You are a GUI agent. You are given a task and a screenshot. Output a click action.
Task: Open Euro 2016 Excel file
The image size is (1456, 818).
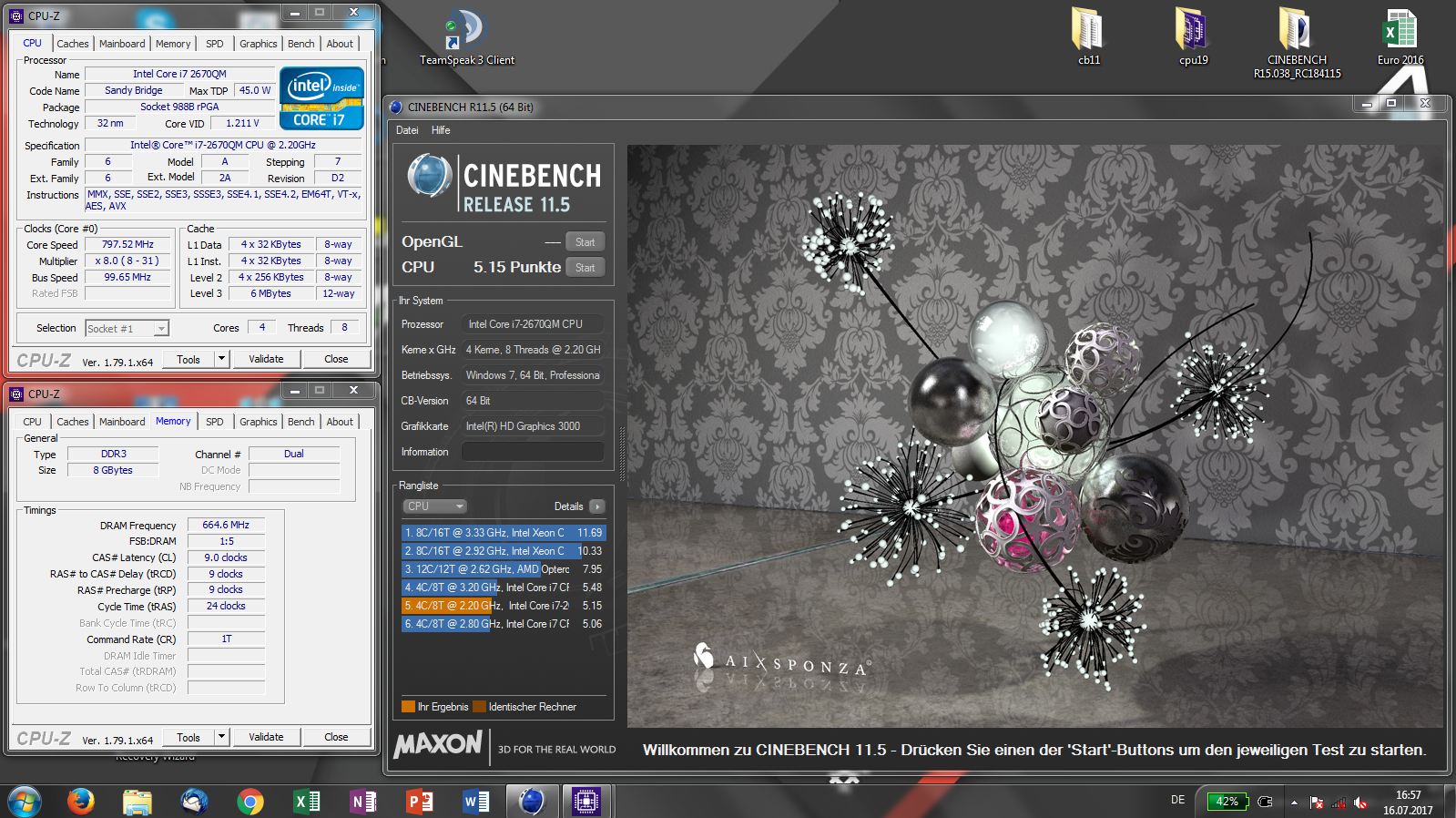1400,36
